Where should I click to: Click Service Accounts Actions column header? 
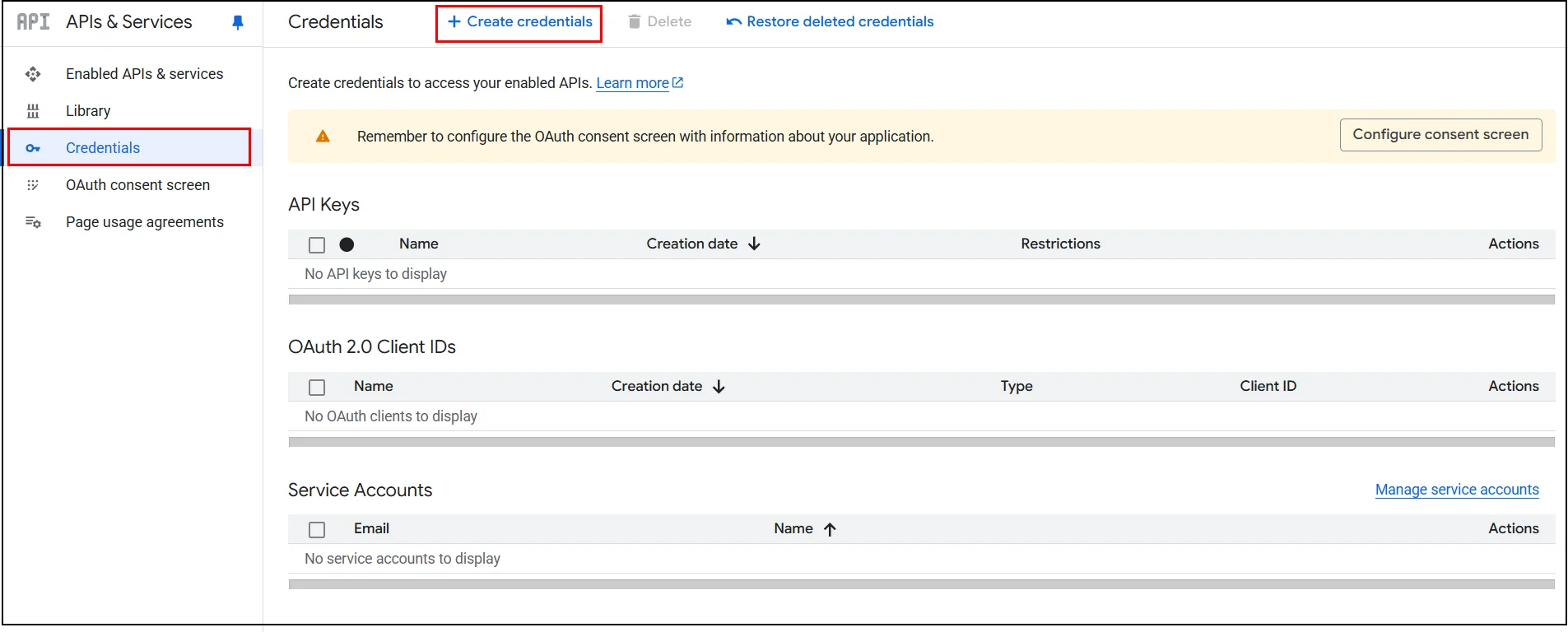pos(1513,528)
